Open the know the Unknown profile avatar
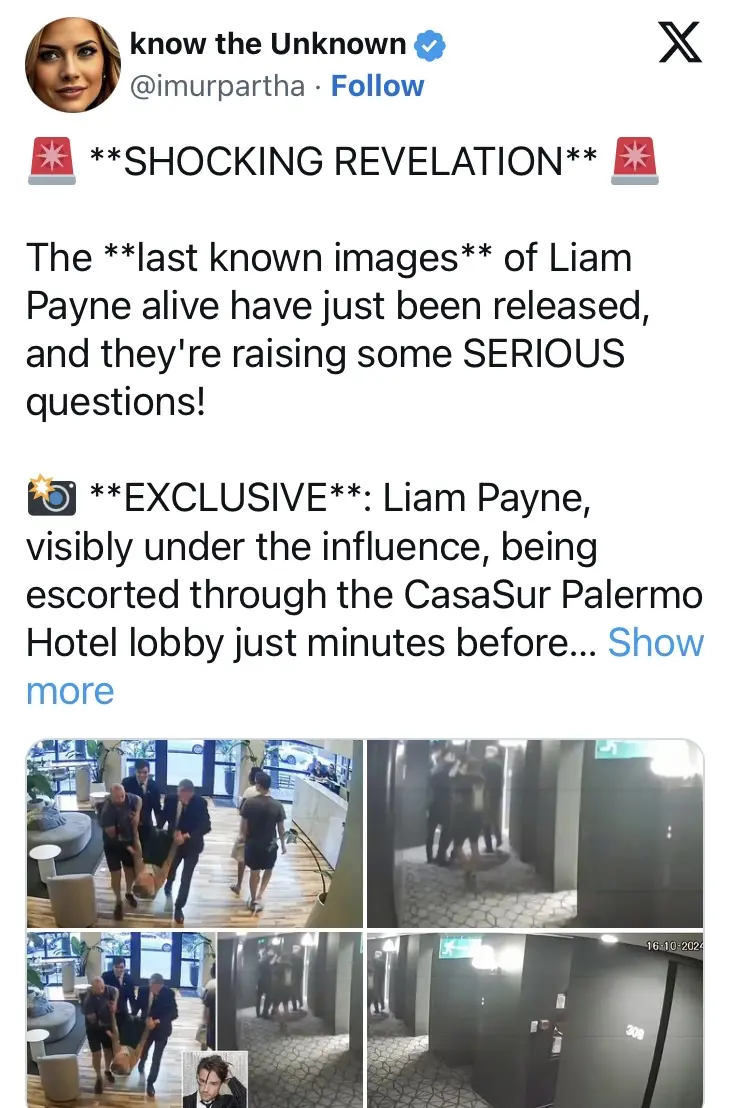The height and width of the screenshot is (1108, 730). click(x=72, y=65)
